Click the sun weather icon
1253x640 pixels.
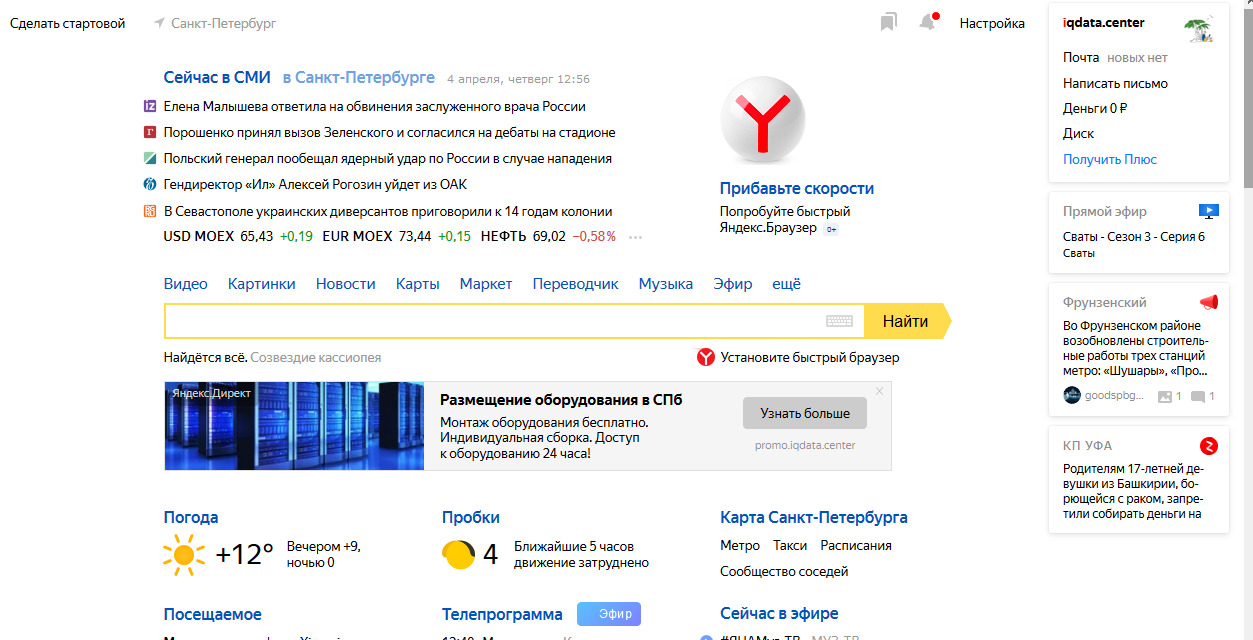[x=183, y=554]
